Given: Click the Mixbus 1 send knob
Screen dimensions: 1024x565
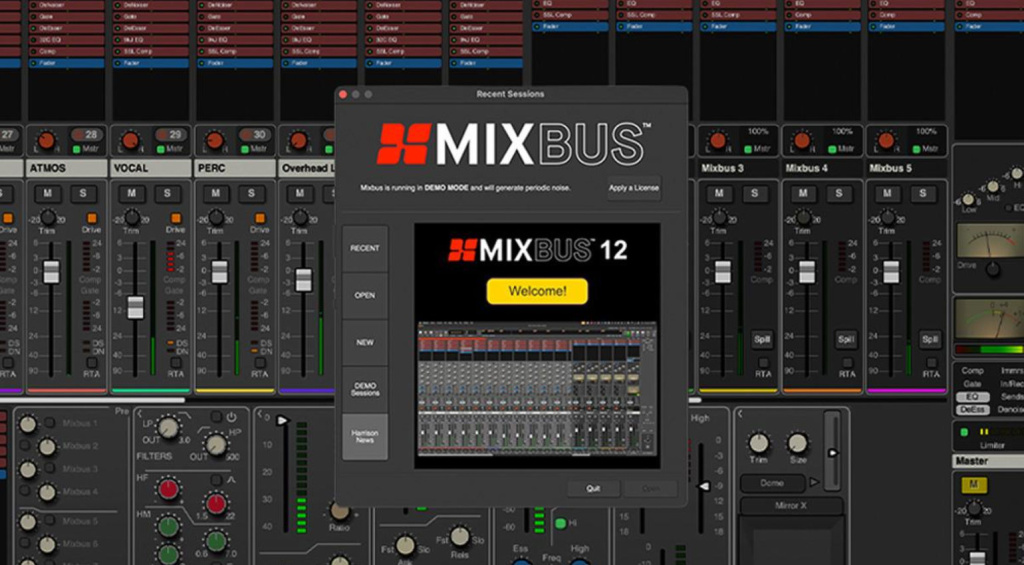Looking at the screenshot, I should coord(27,425).
